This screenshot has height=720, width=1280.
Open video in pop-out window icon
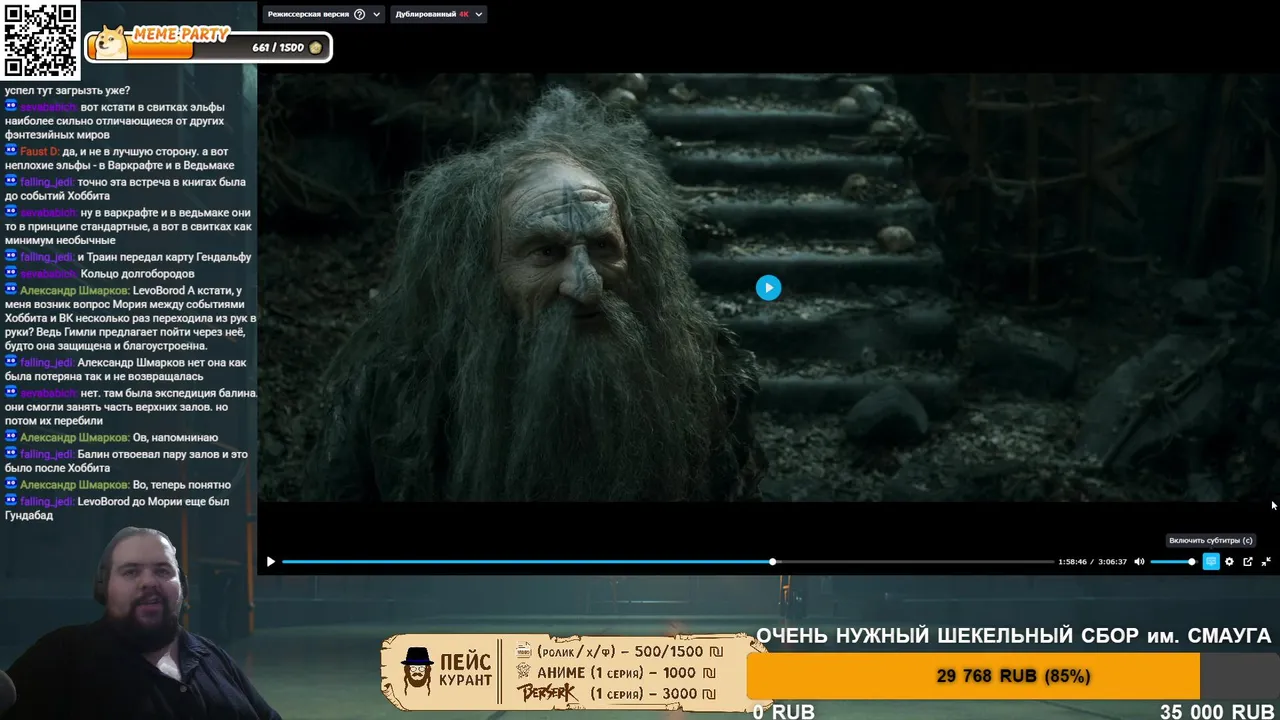pos(1248,562)
